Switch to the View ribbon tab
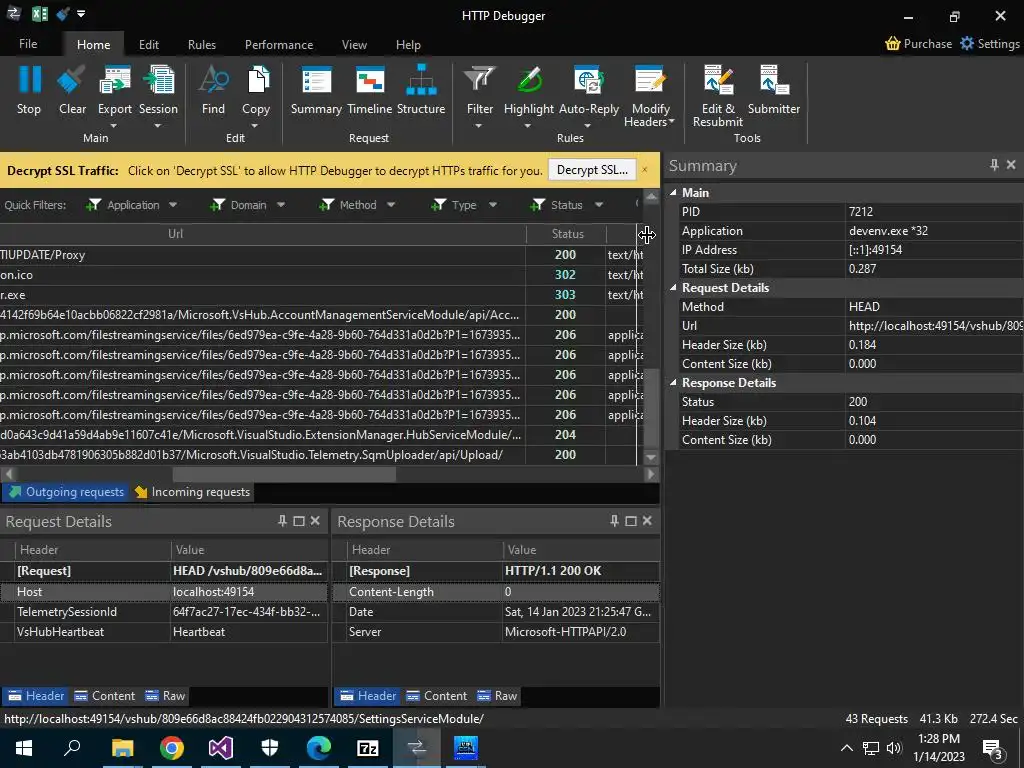1024x768 pixels. coord(354,44)
